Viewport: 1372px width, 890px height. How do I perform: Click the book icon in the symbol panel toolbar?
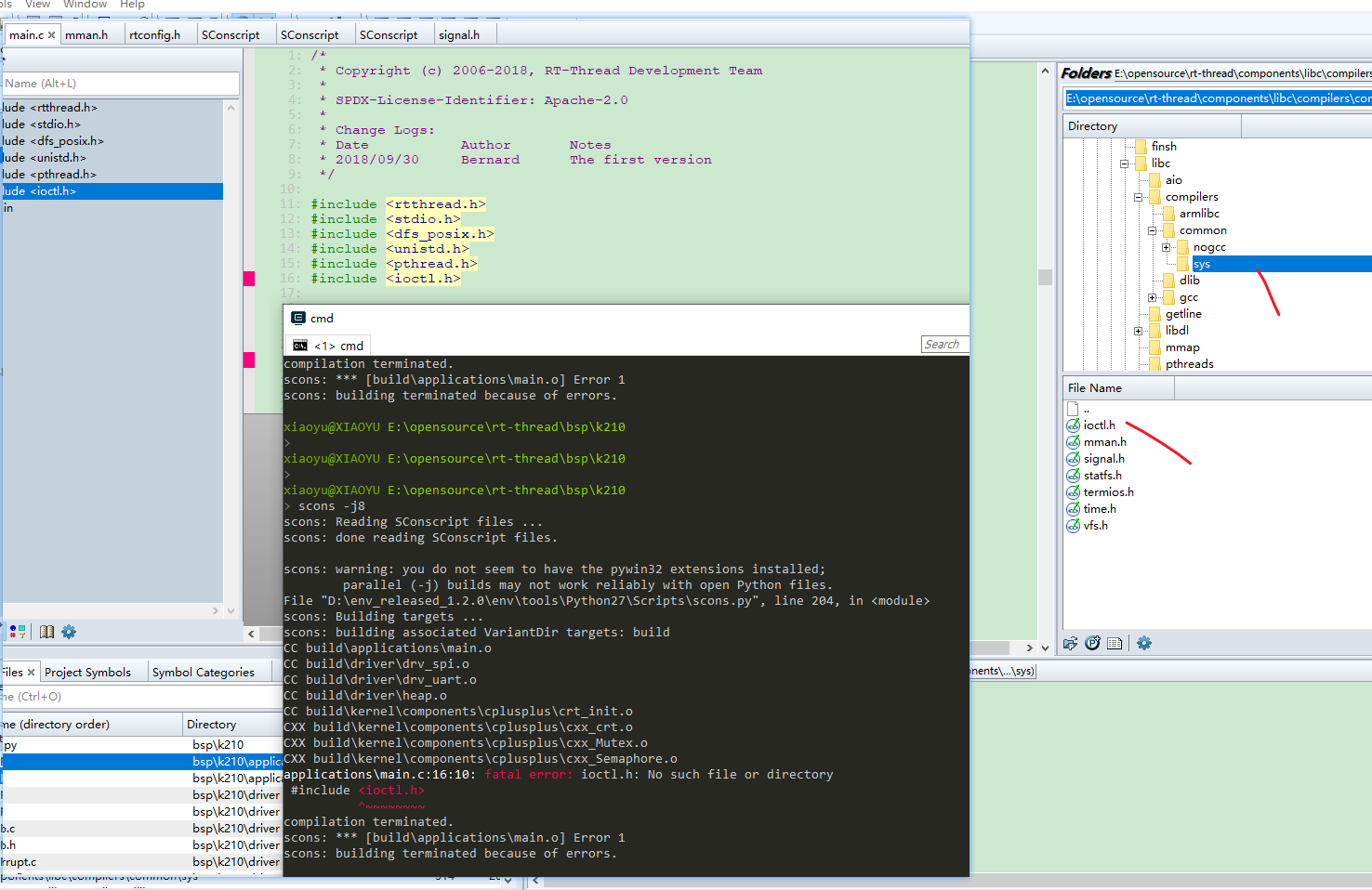click(46, 632)
